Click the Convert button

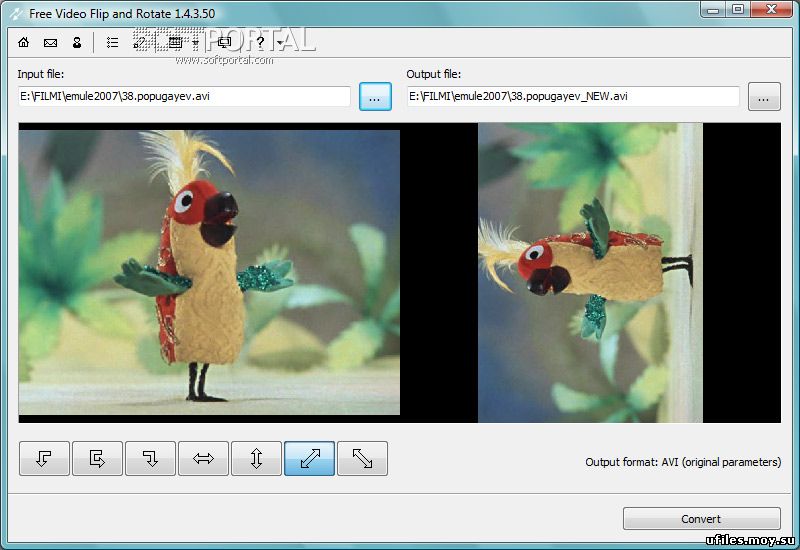701,519
